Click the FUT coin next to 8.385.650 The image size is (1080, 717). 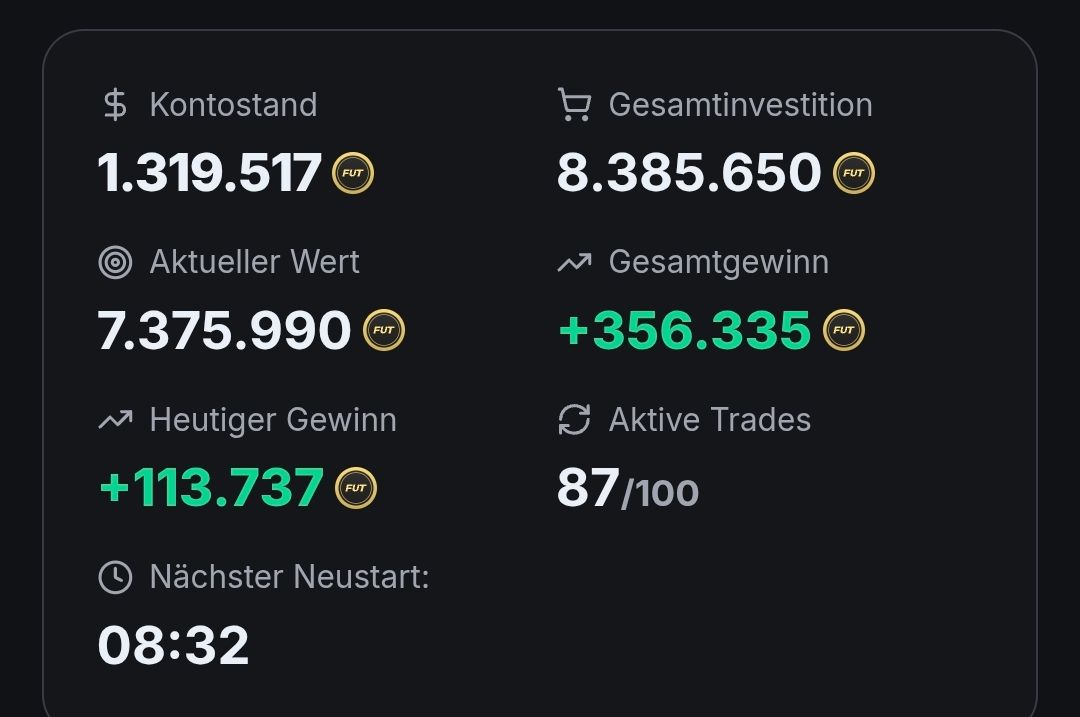tap(853, 173)
